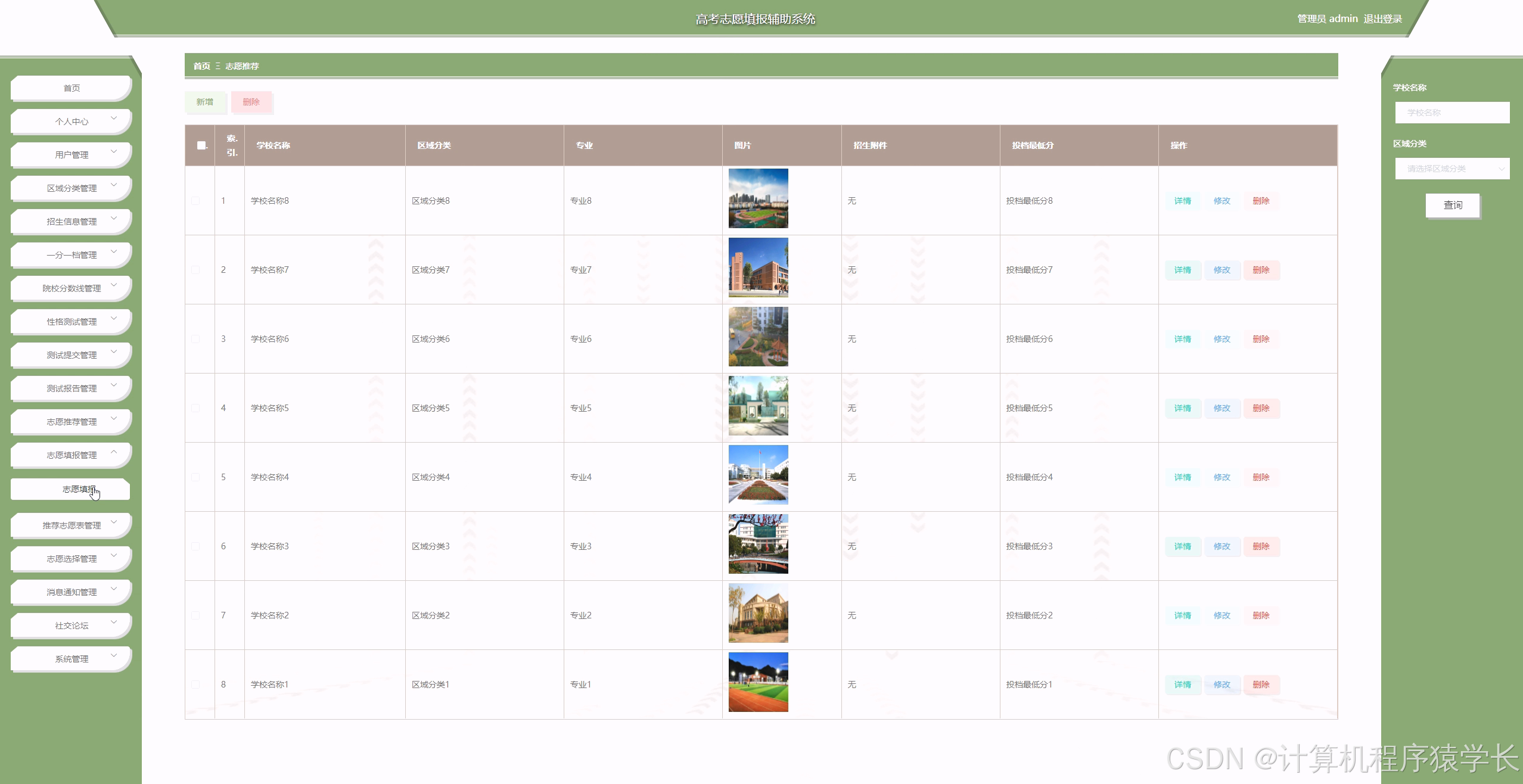Focus the 学校名称 search input field
The height and width of the screenshot is (784, 1523).
[x=1452, y=113]
